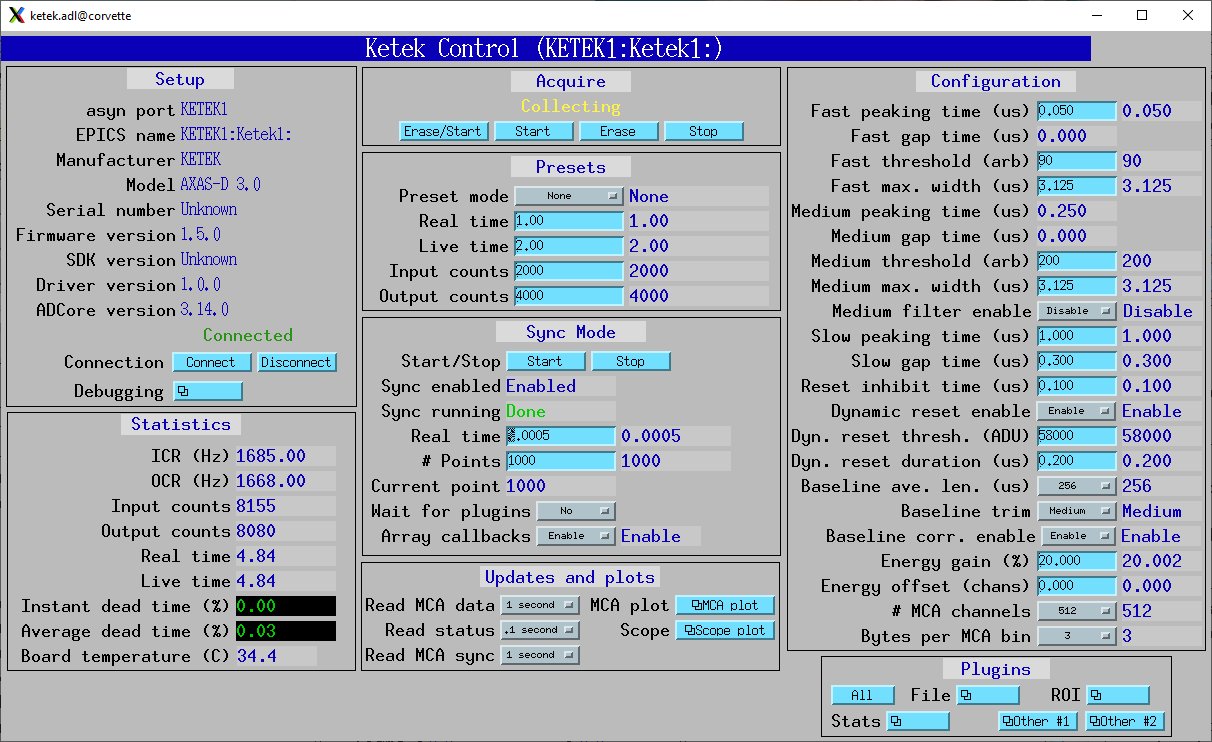This screenshot has height=742, width=1212.
Task: Open Medium filter enable dropdown
Action: 1076,311
